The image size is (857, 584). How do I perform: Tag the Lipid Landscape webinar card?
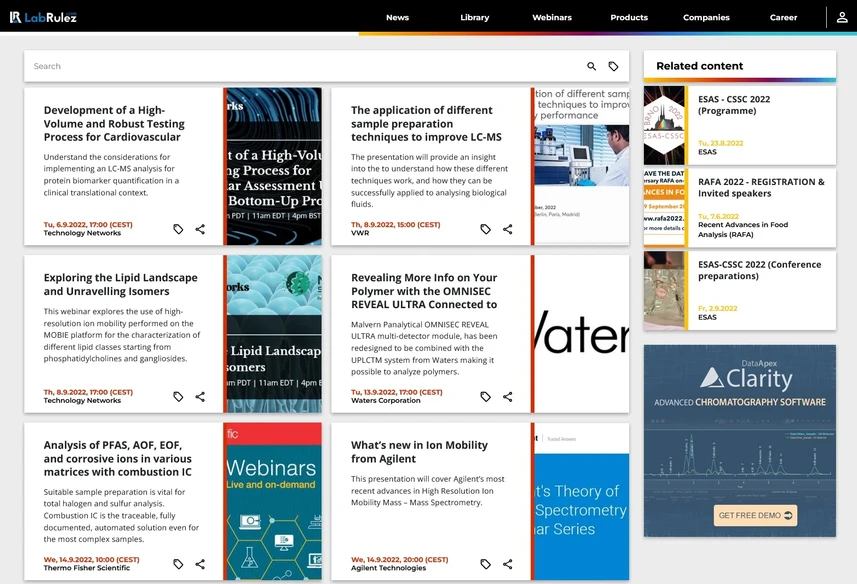click(178, 397)
